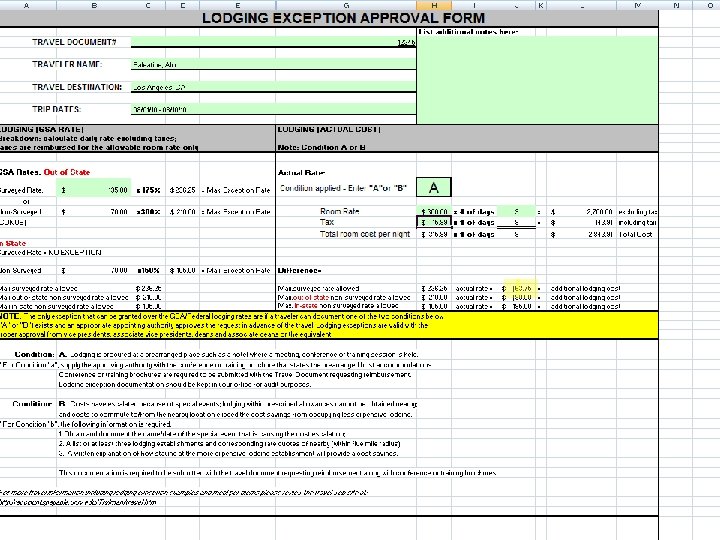
Task: Open the travel website URL at the bottom
Action: [x=78, y=502]
